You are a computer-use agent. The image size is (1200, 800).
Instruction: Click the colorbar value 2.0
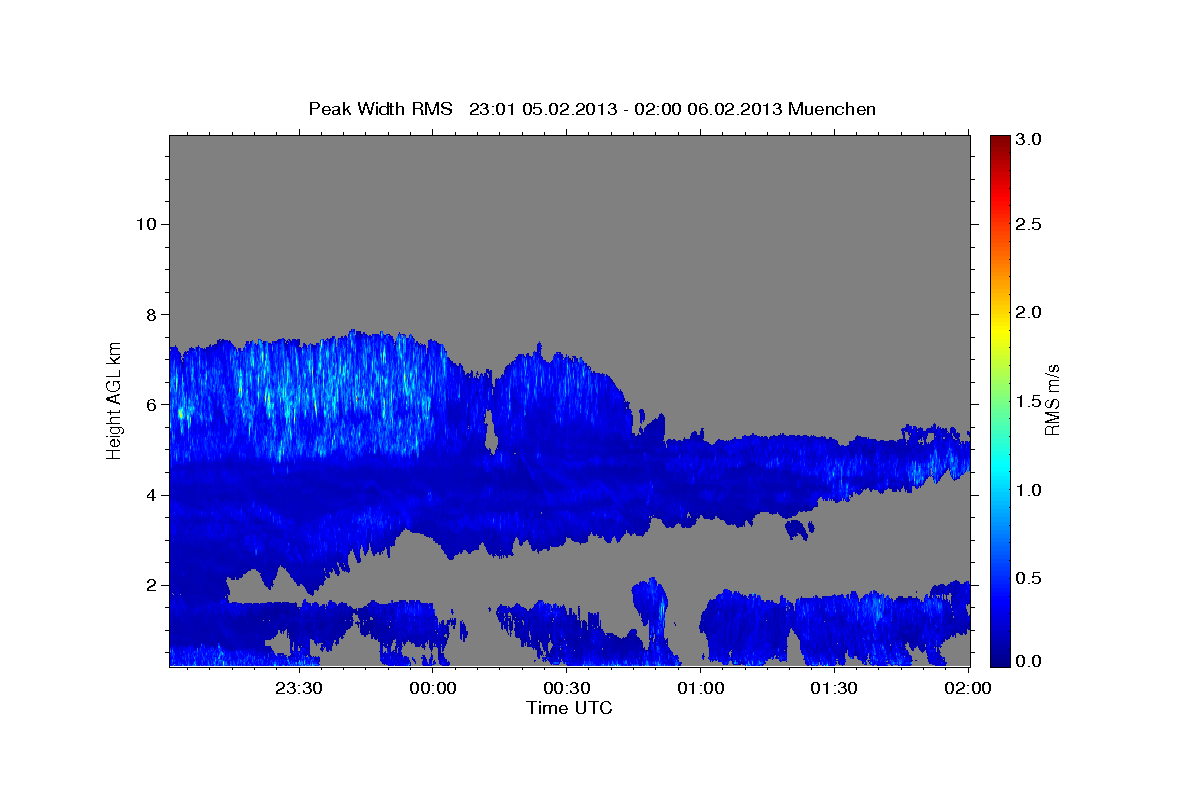pos(1030,312)
